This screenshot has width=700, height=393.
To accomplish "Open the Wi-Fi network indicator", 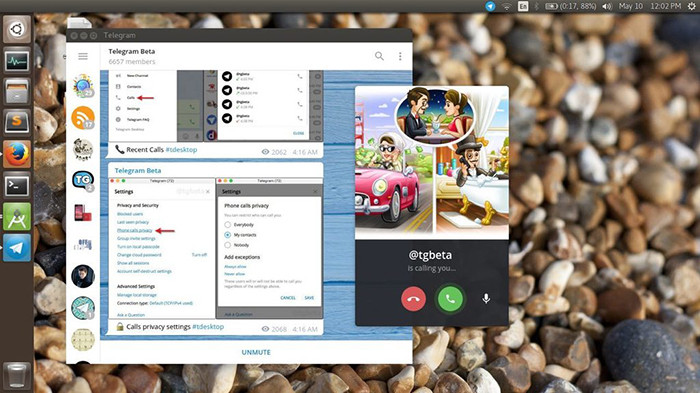I will (506, 6).
